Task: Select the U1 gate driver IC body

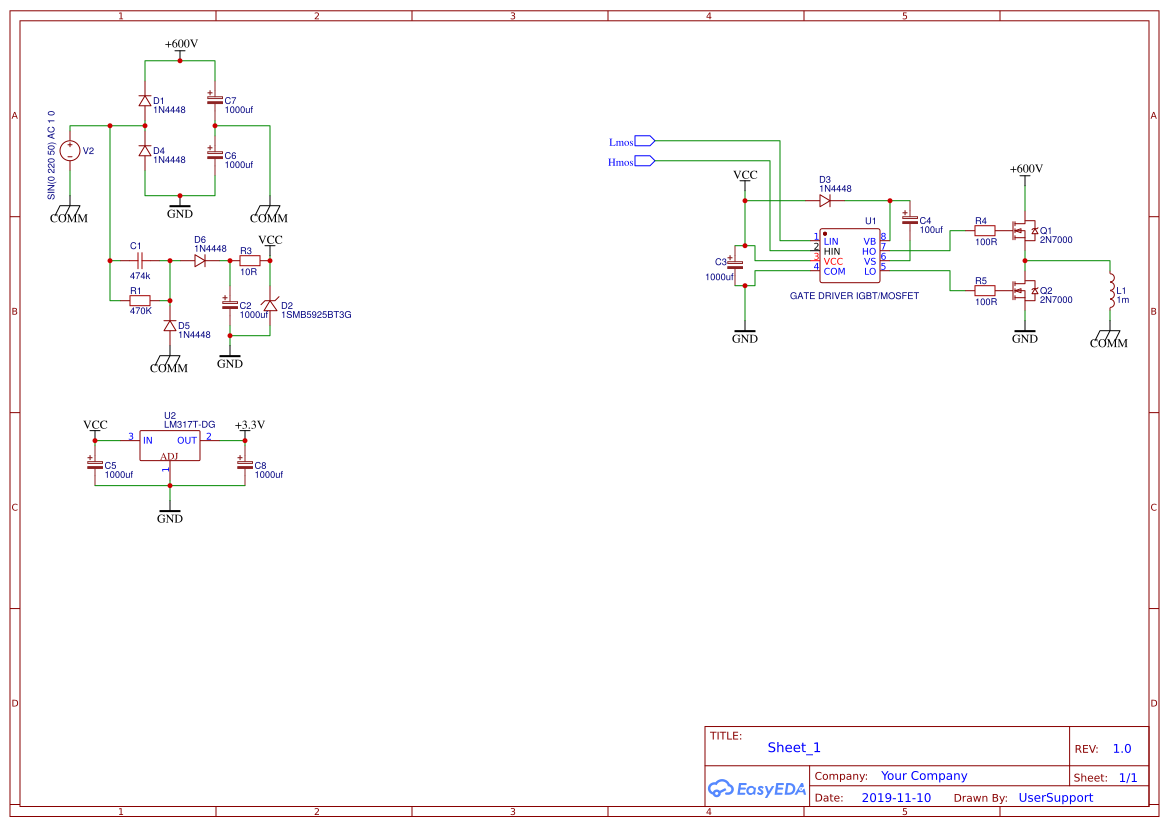Action: (849, 256)
